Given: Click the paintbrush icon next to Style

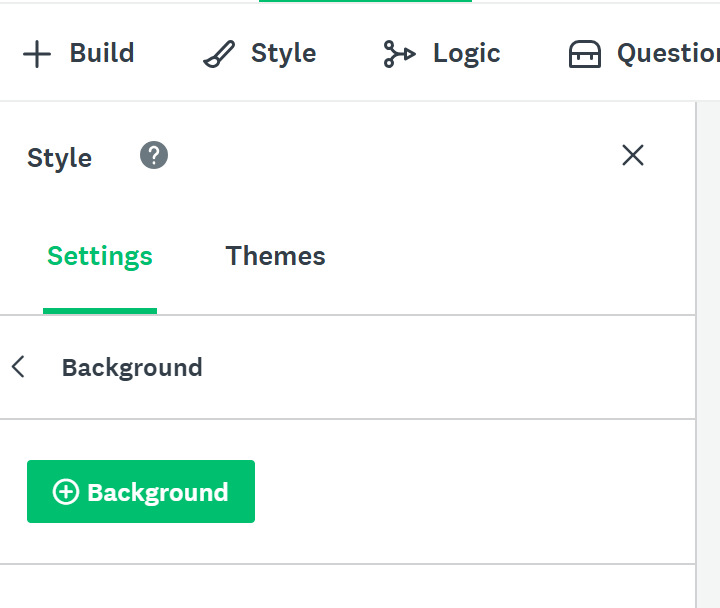Looking at the screenshot, I should click(x=218, y=54).
